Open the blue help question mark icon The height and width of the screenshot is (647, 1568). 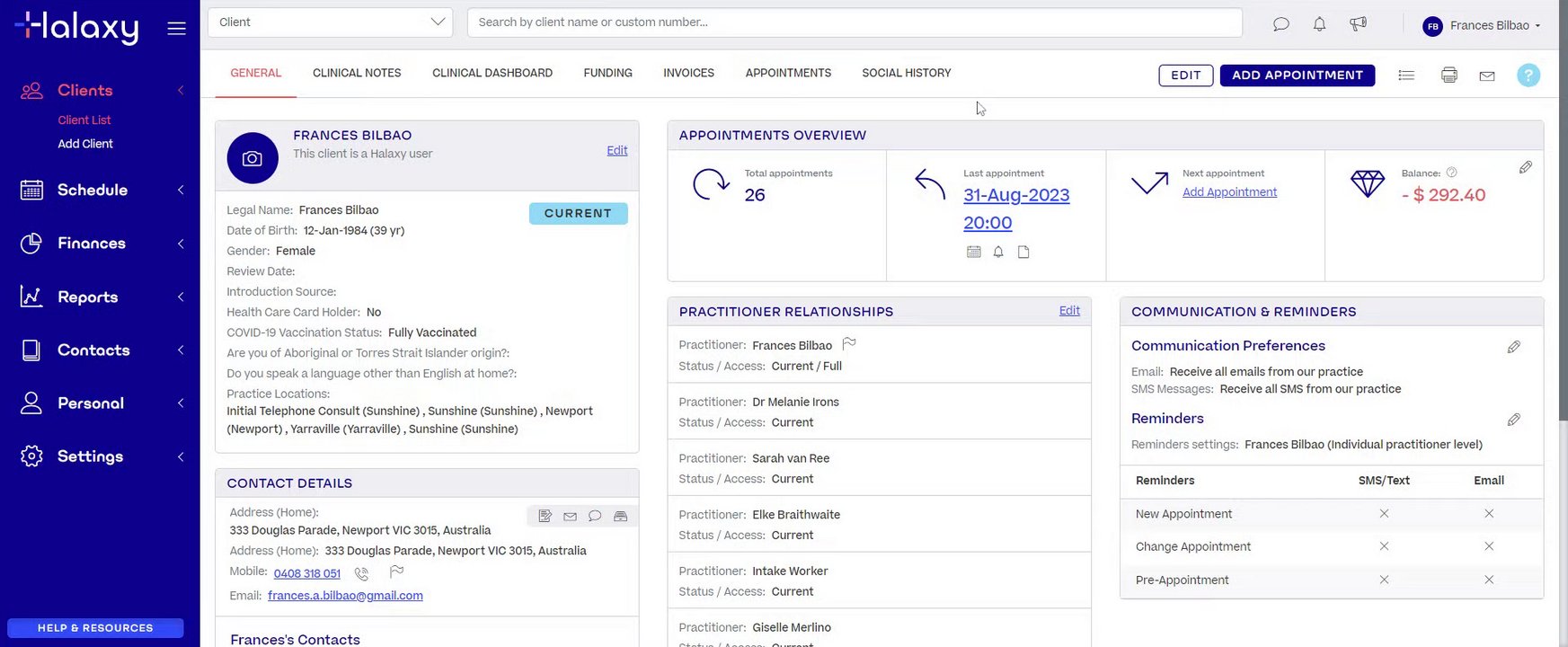[1528, 75]
